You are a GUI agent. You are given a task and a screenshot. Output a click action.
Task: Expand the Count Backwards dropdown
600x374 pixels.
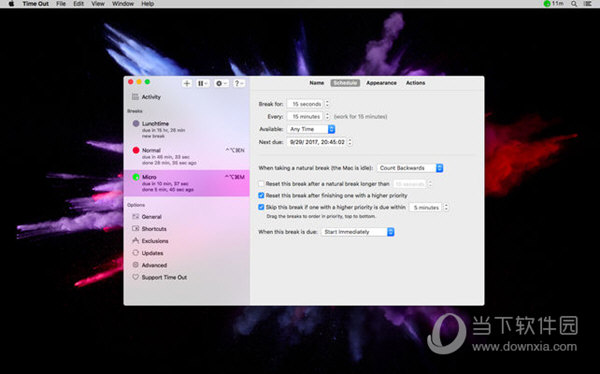coord(410,168)
